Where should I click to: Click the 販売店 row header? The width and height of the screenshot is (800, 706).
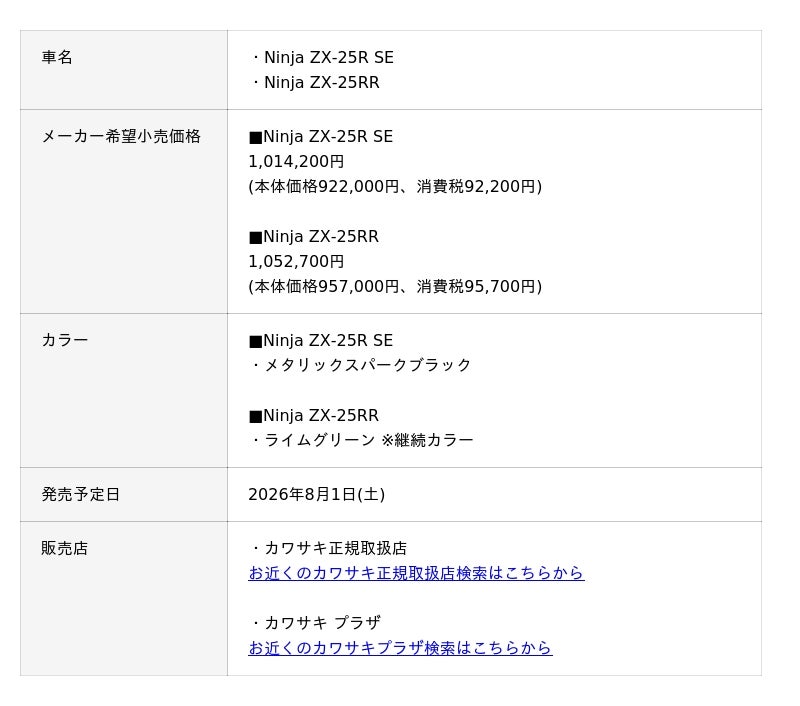123,598
